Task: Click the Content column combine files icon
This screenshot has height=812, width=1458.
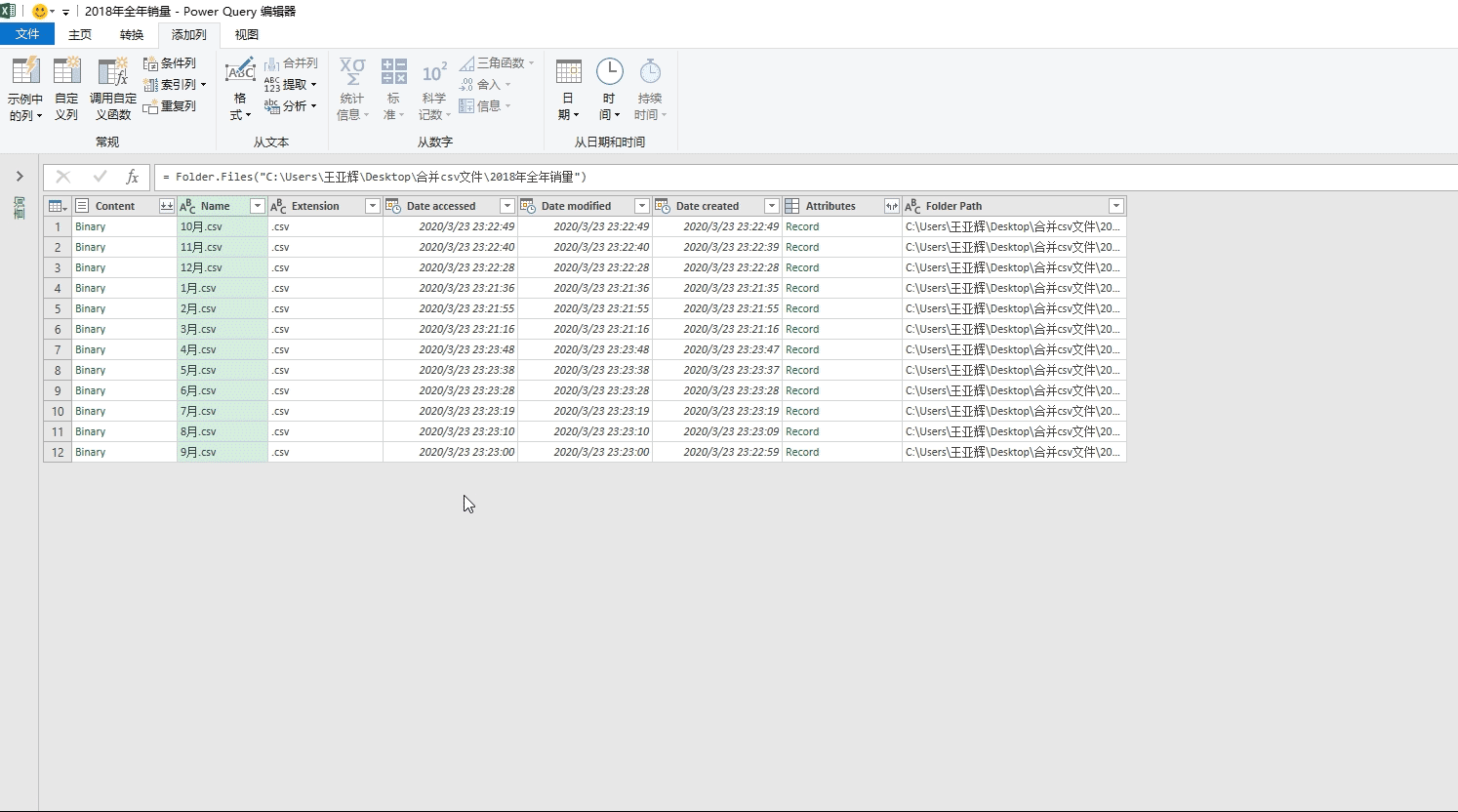Action: (x=166, y=206)
